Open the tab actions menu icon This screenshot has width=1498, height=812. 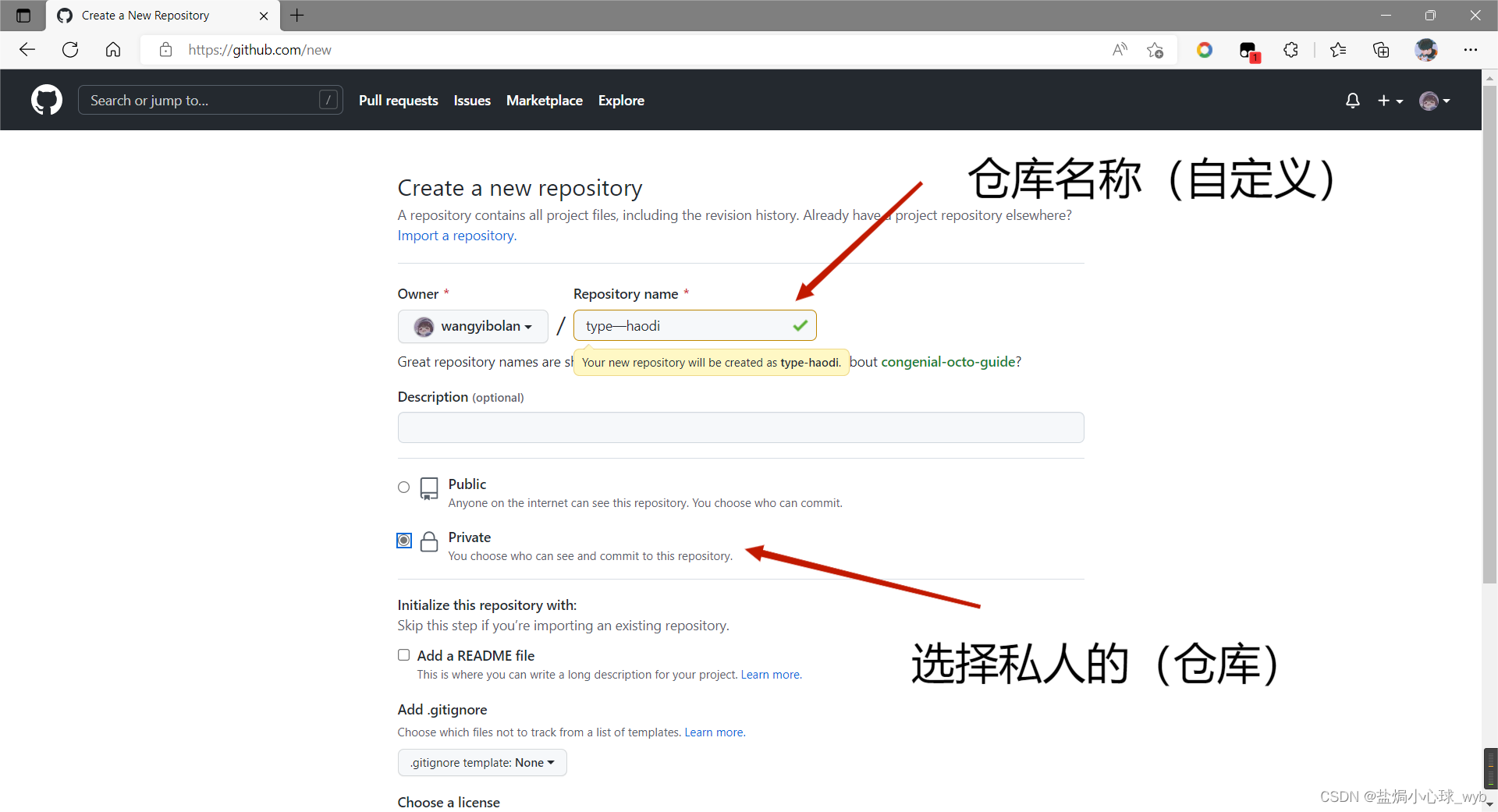(23, 16)
